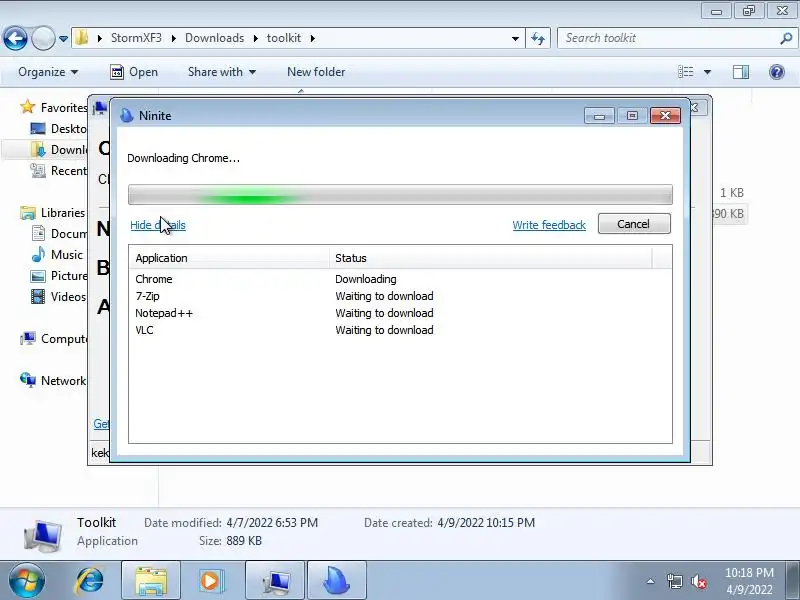This screenshot has width=800, height=600.
Task: Open the view options dropdown arrow
Action: tap(707, 72)
